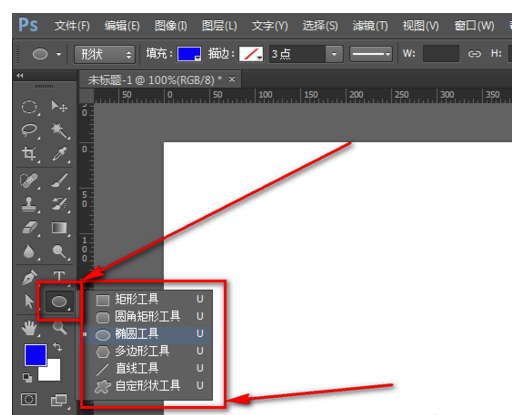528x415 pixels.
Task: Open the stroke line style dropdown
Action: [371, 54]
